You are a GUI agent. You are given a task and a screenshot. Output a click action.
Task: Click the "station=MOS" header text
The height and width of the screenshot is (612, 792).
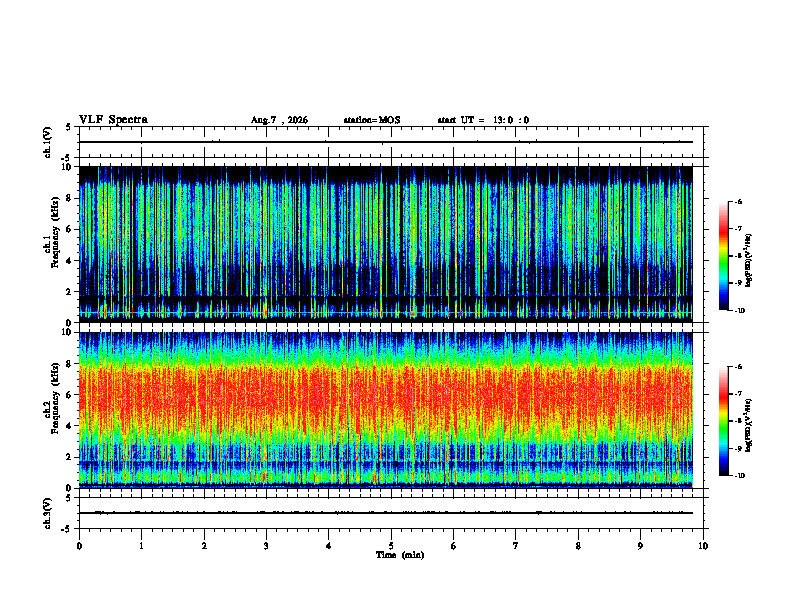tap(372, 120)
